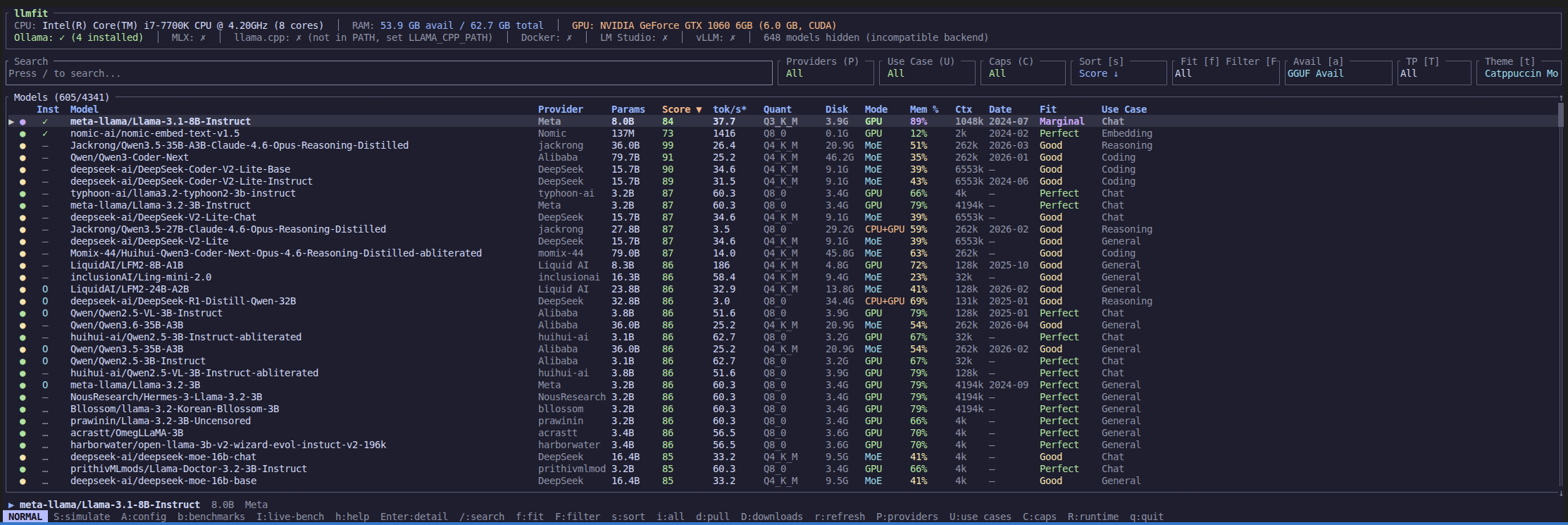This screenshot has width=1568, height=525.
Task: Select the Jackrong Qwen3.5-35B-A3B Claude Distilled row
Action: 782,145
